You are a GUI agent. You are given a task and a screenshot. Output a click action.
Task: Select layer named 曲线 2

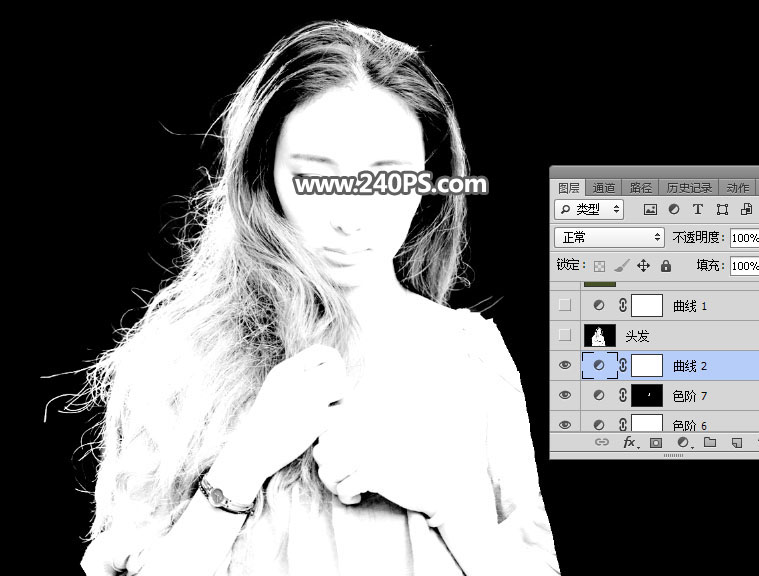(x=690, y=366)
